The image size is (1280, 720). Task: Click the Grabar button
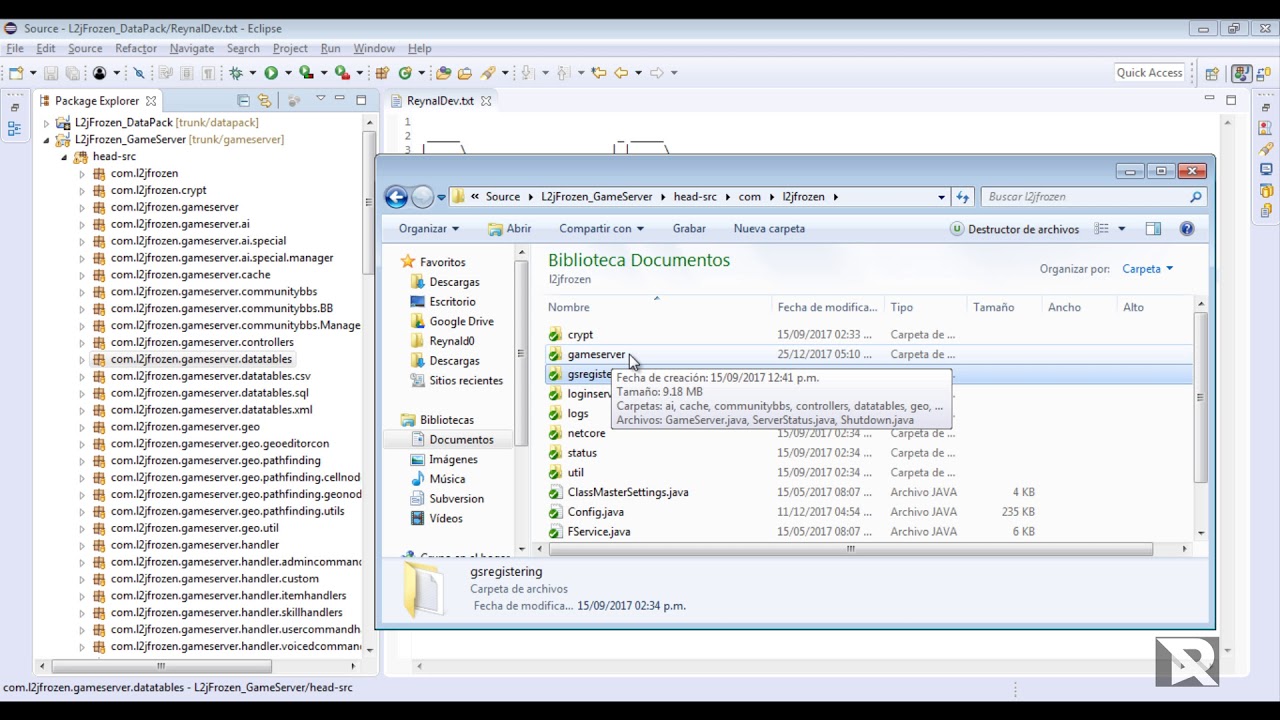point(689,229)
